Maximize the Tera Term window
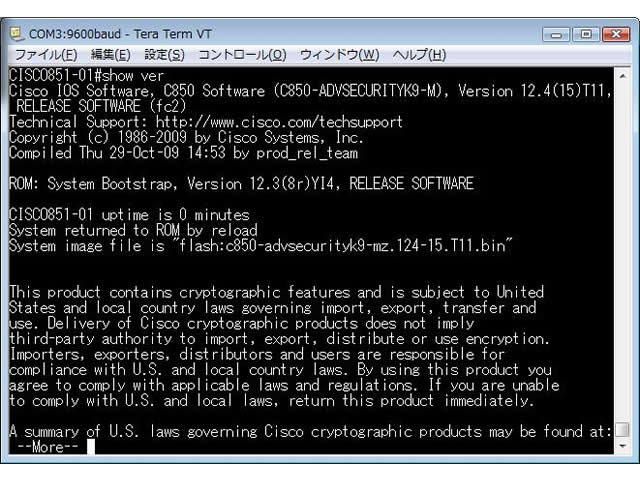 click(x=586, y=35)
